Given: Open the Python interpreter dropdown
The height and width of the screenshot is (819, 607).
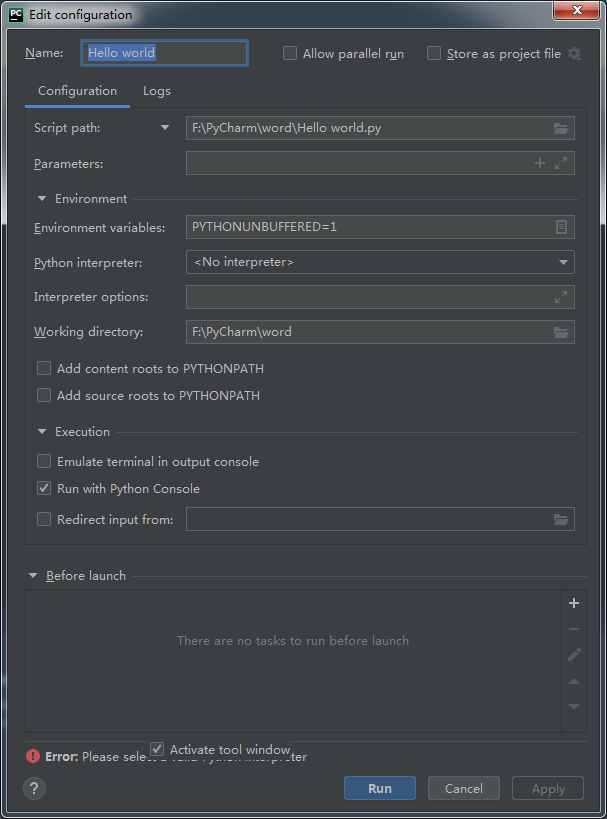Looking at the screenshot, I should tap(563, 262).
